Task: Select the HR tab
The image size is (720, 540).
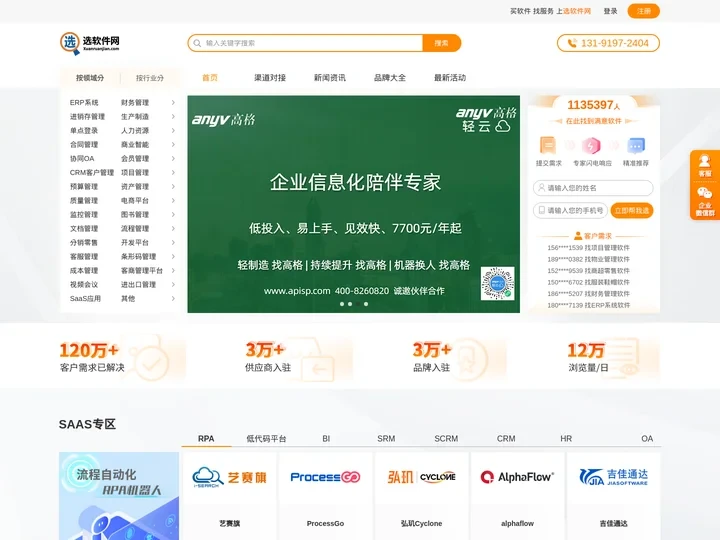Action: 566,439
